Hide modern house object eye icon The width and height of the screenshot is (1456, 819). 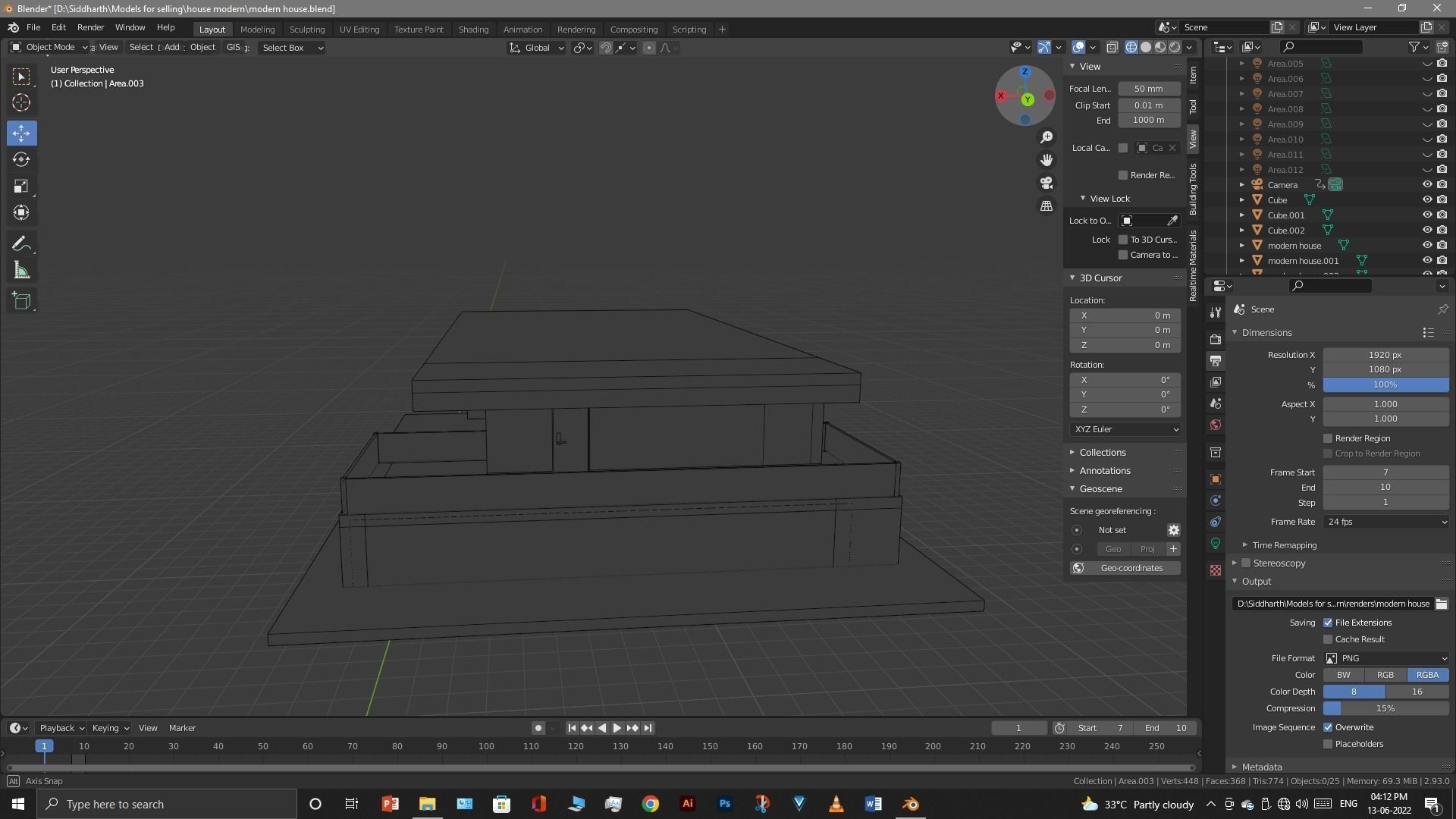[1426, 245]
